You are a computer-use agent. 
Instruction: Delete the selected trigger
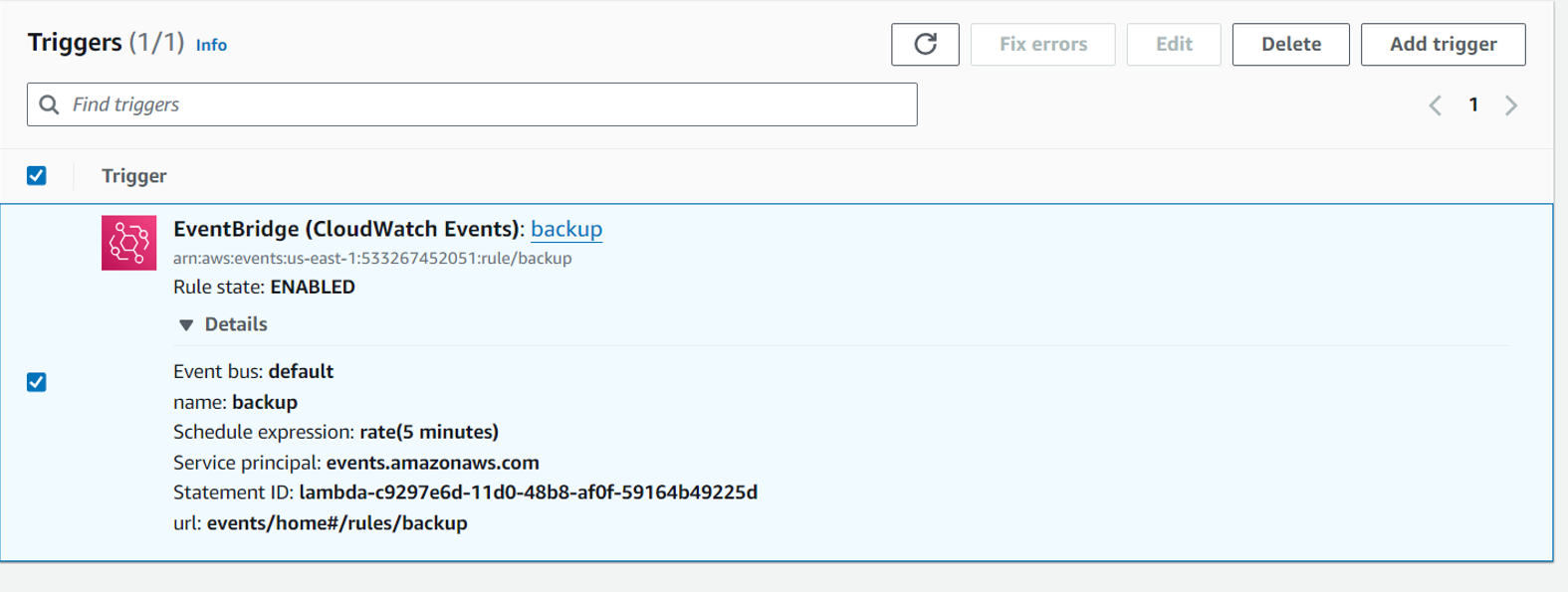tap(1290, 45)
